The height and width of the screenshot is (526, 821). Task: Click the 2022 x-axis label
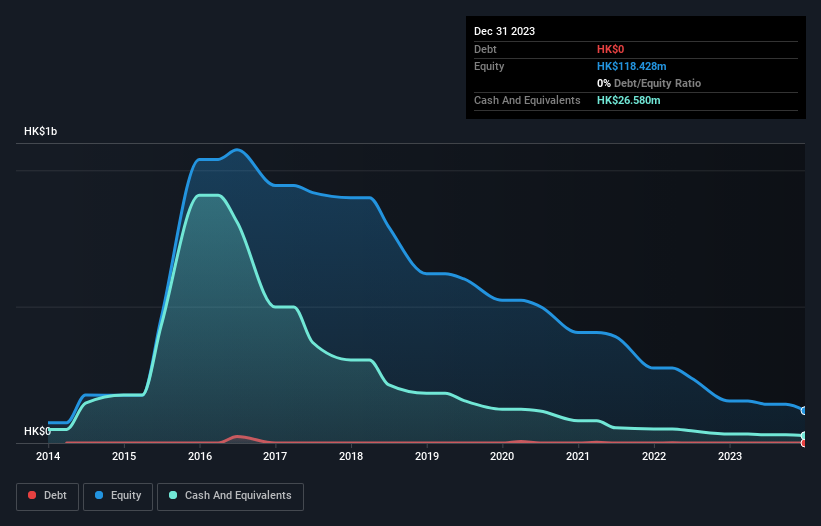click(654, 456)
